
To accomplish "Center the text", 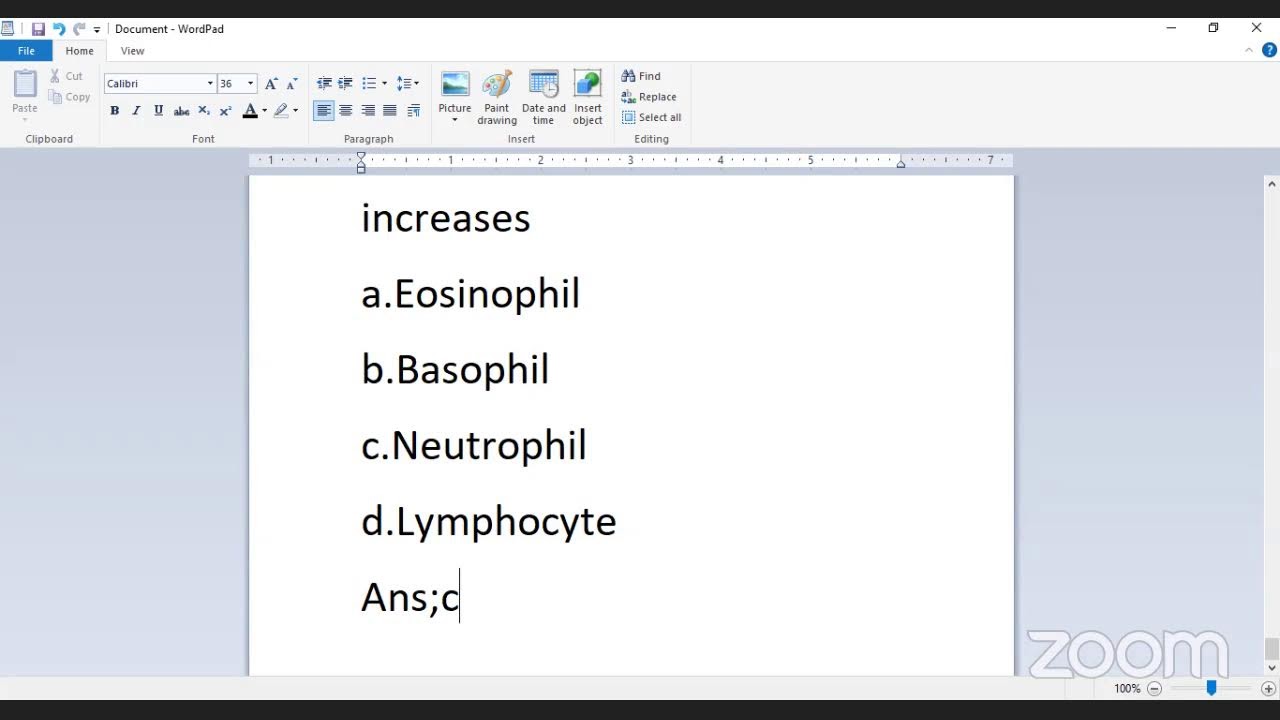I will click(x=346, y=111).
